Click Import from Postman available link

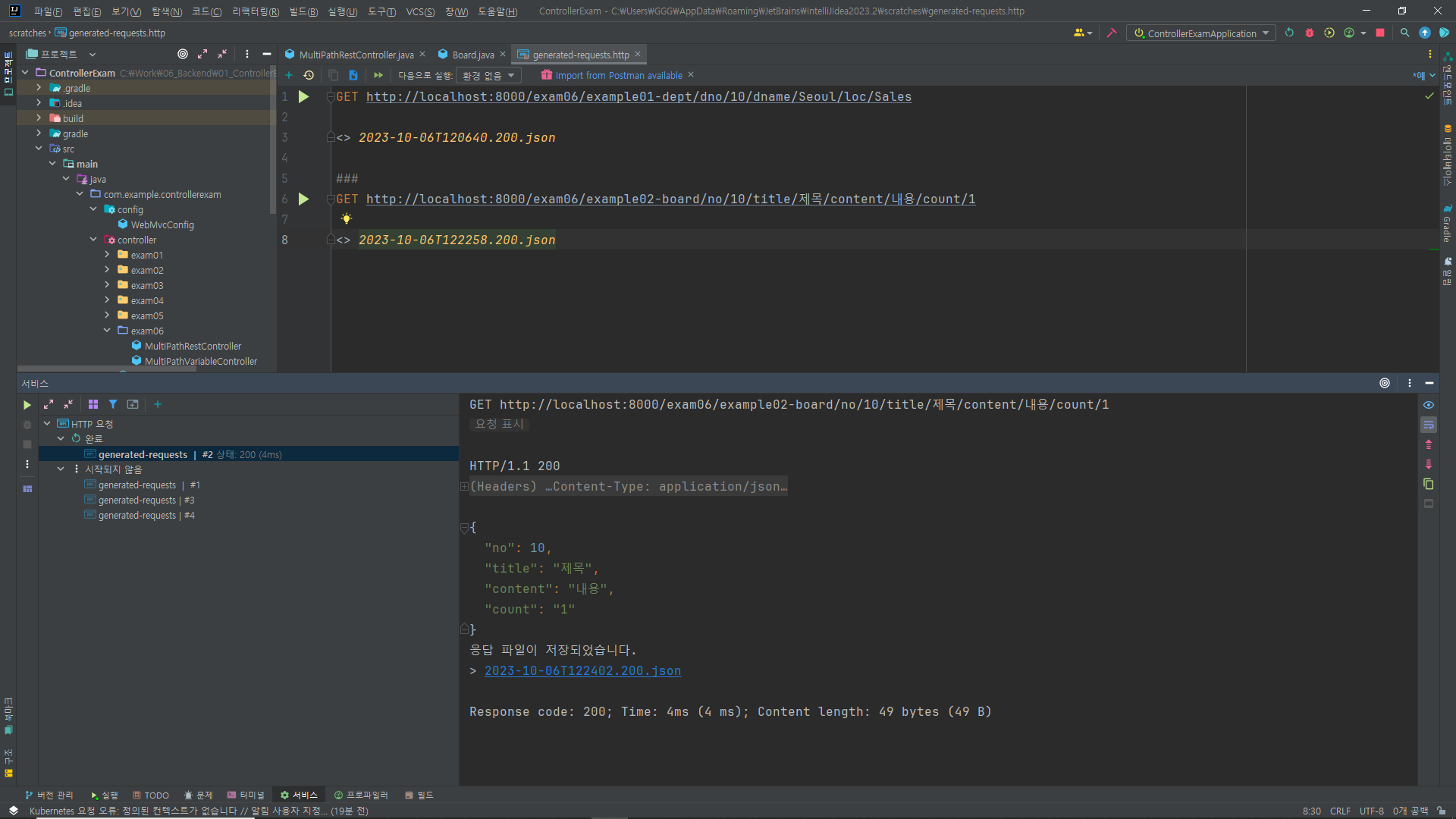click(618, 76)
